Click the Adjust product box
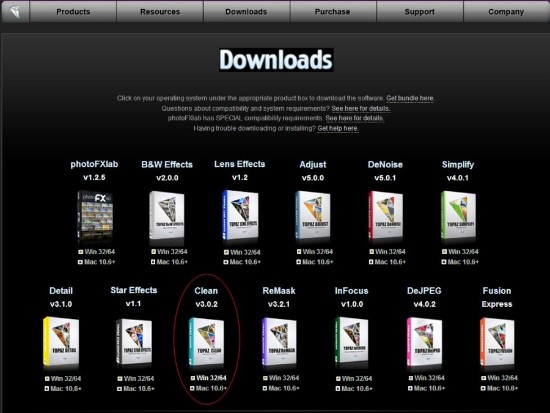The width and height of the screenshot is (550, 413). (x=313, y=215)
